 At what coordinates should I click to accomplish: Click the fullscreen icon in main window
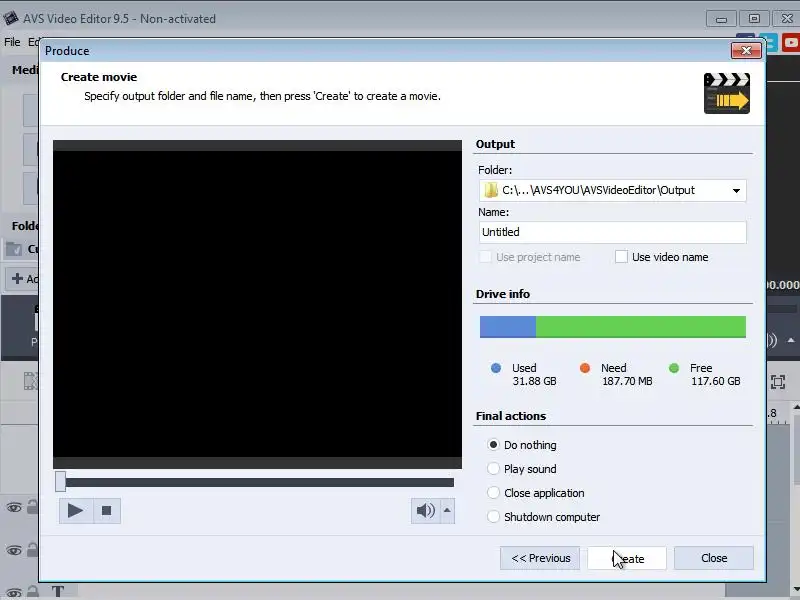(x=778, y=382)
